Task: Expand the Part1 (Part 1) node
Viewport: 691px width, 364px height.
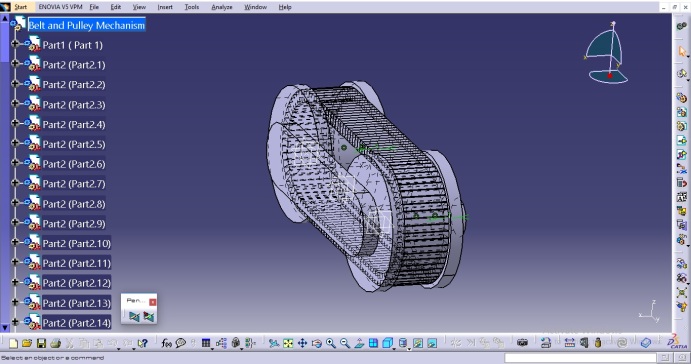Action: pyautogui.click(x=15, y=44)
